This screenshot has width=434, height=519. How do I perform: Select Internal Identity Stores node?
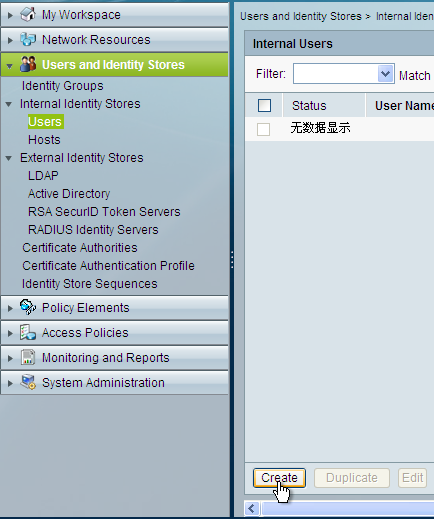80,104
